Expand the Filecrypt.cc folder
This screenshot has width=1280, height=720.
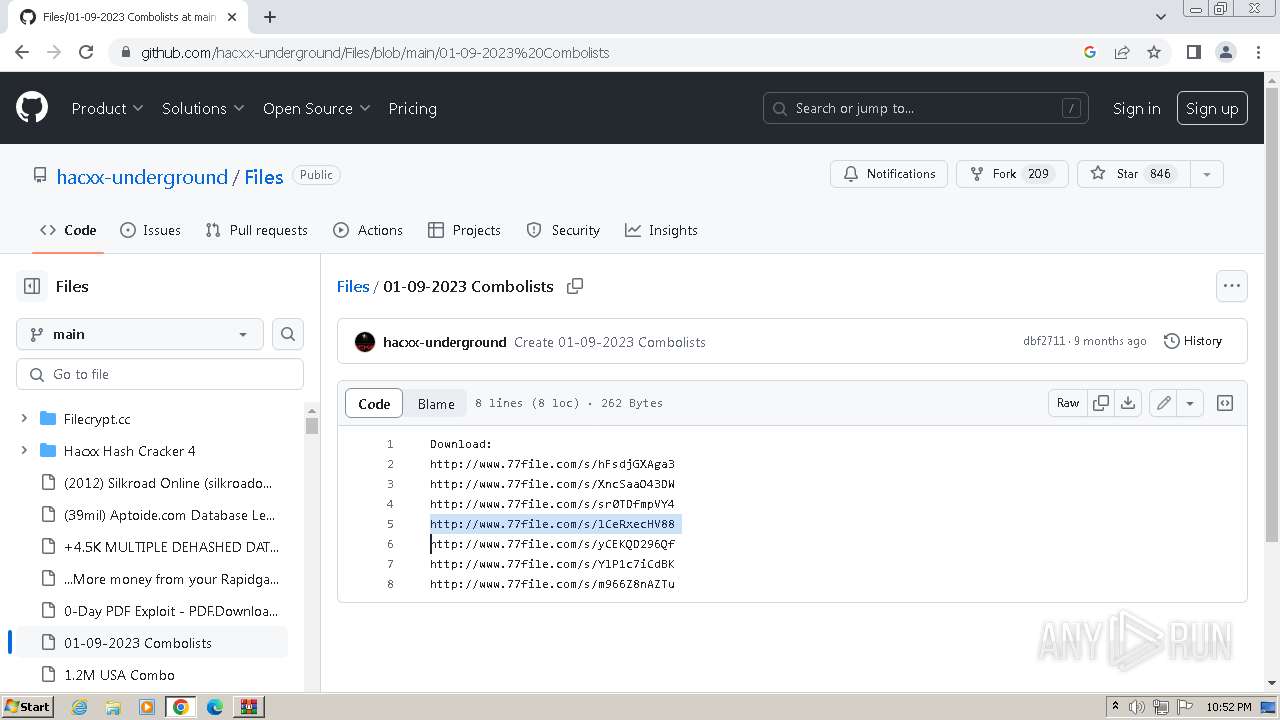[24, 419]
